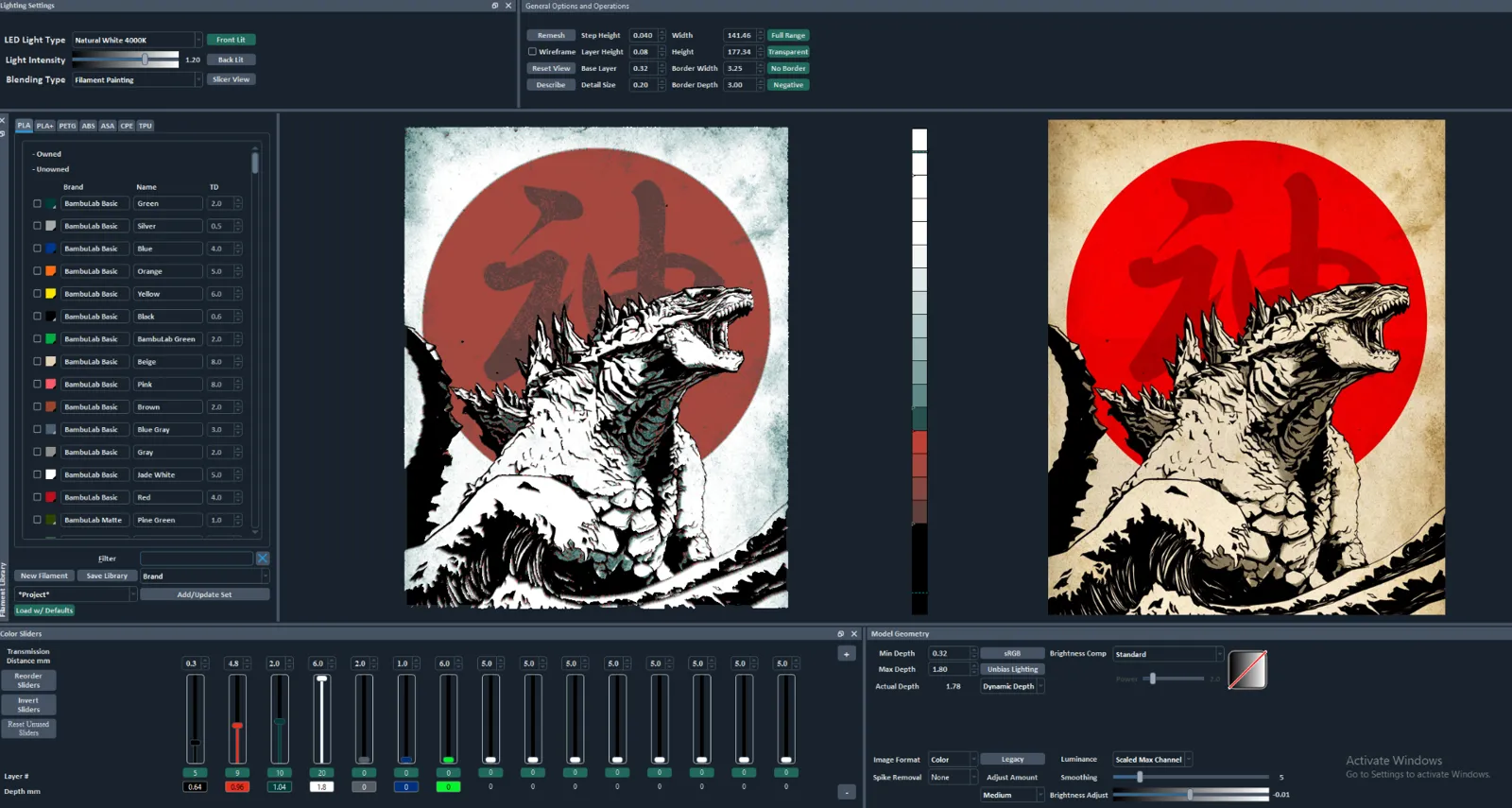Click the Invert Sliders button

pyautogui.click(x=28, y=705)
